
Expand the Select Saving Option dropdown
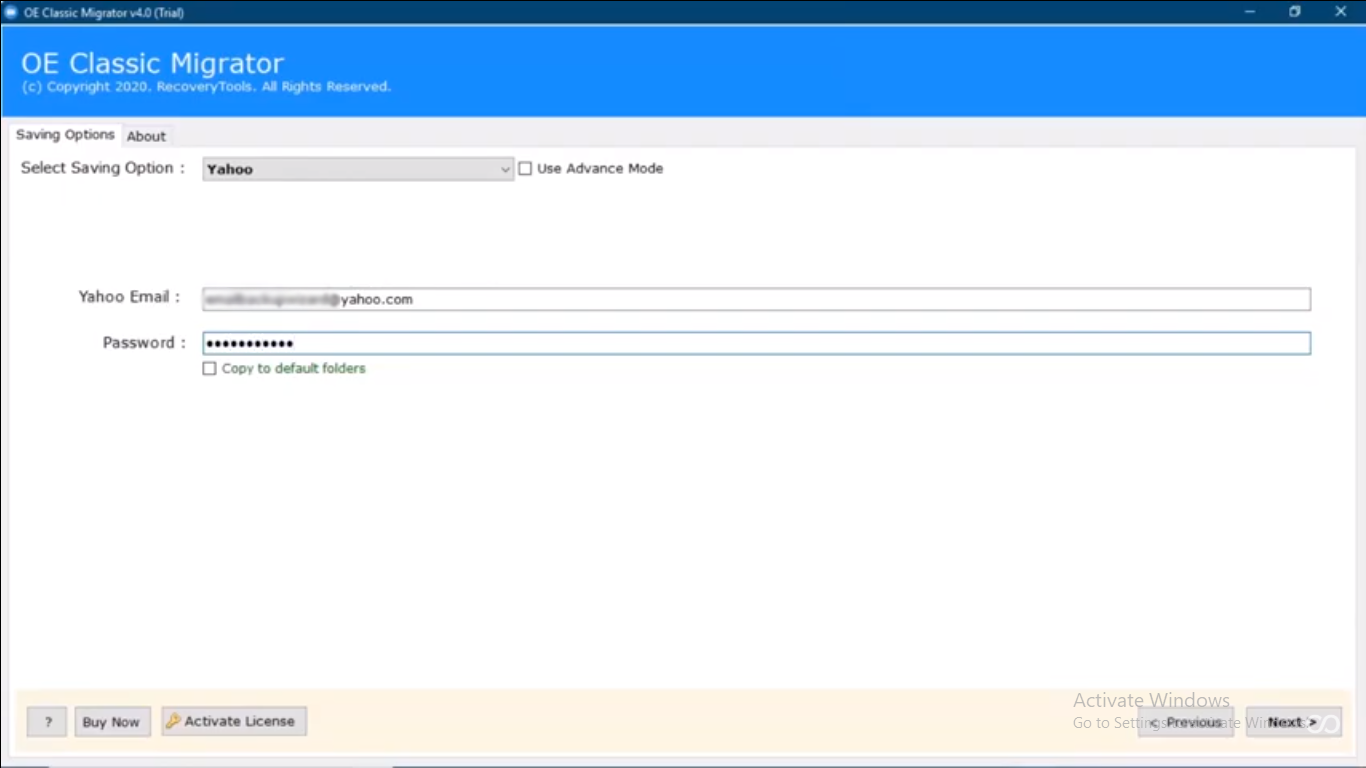point(358,169)
